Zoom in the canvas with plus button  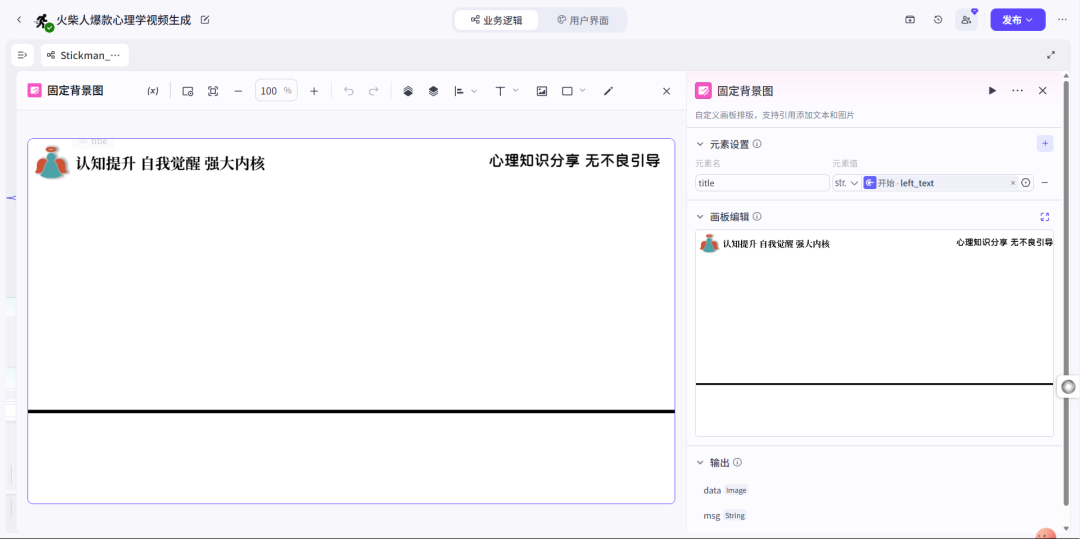314,91
